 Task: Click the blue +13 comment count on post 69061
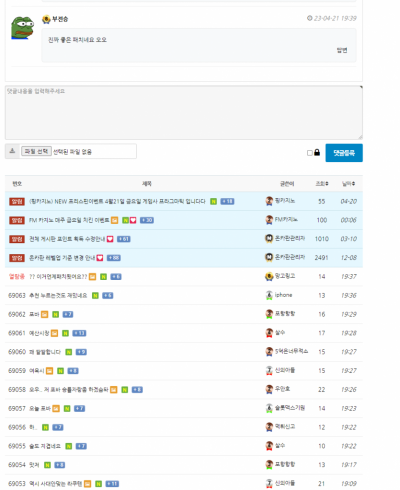pyautogui.click(x=79, y=333)
